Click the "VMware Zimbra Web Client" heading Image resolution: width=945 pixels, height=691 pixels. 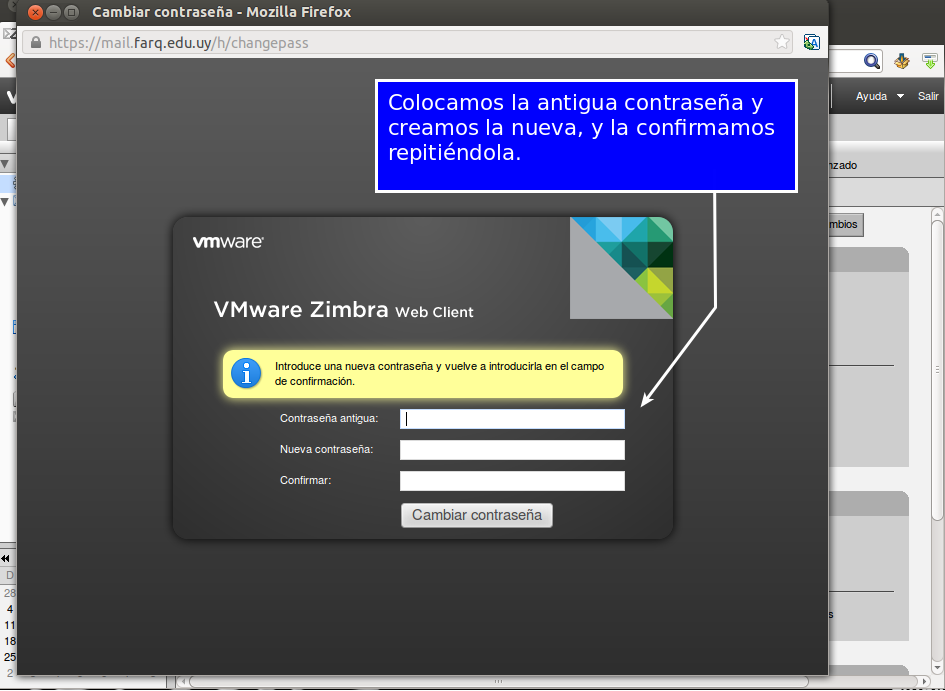[x=344, y=310]
